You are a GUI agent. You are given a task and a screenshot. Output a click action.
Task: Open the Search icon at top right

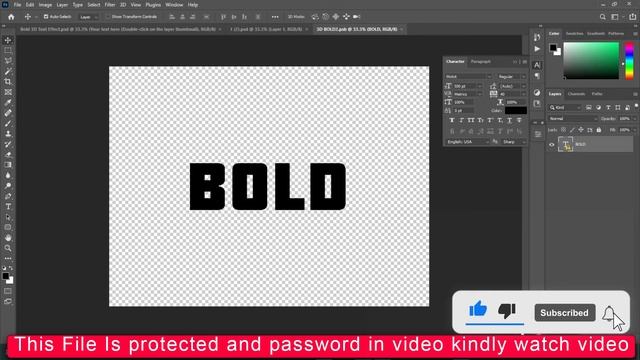pyautogui.click(x=602, y=17)
